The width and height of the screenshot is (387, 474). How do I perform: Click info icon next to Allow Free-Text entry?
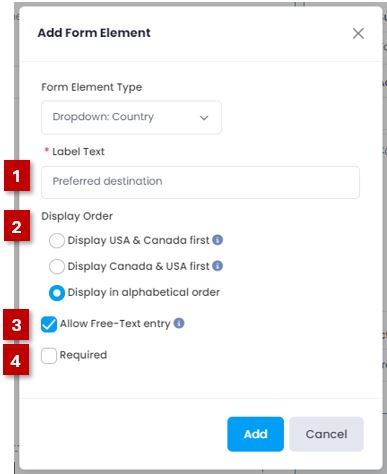[x=179, y=323]
